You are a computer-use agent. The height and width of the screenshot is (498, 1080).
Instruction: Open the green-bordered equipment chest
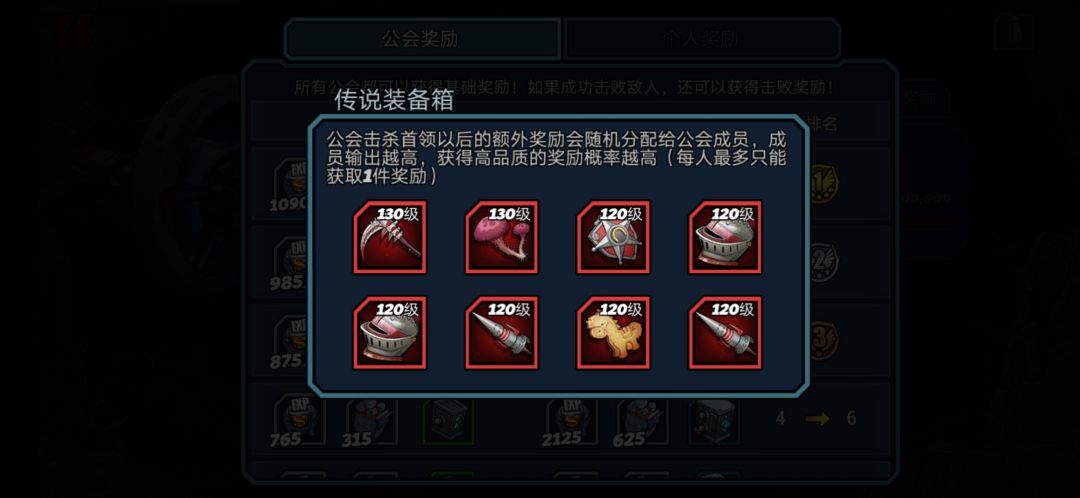[448, 419]
